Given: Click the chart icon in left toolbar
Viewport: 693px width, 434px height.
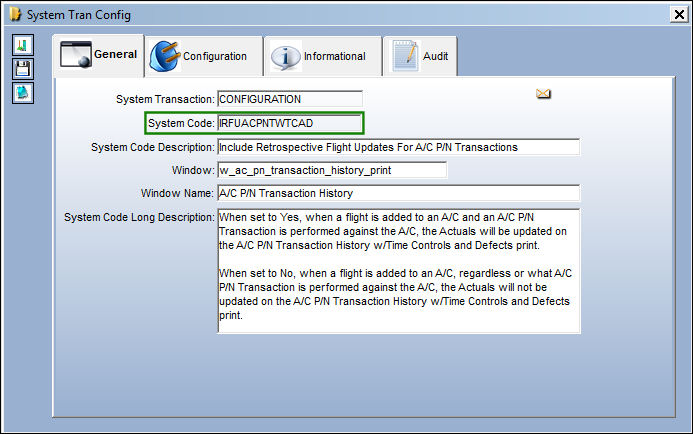Looking at the screenshot, I should tap(23, 45).
